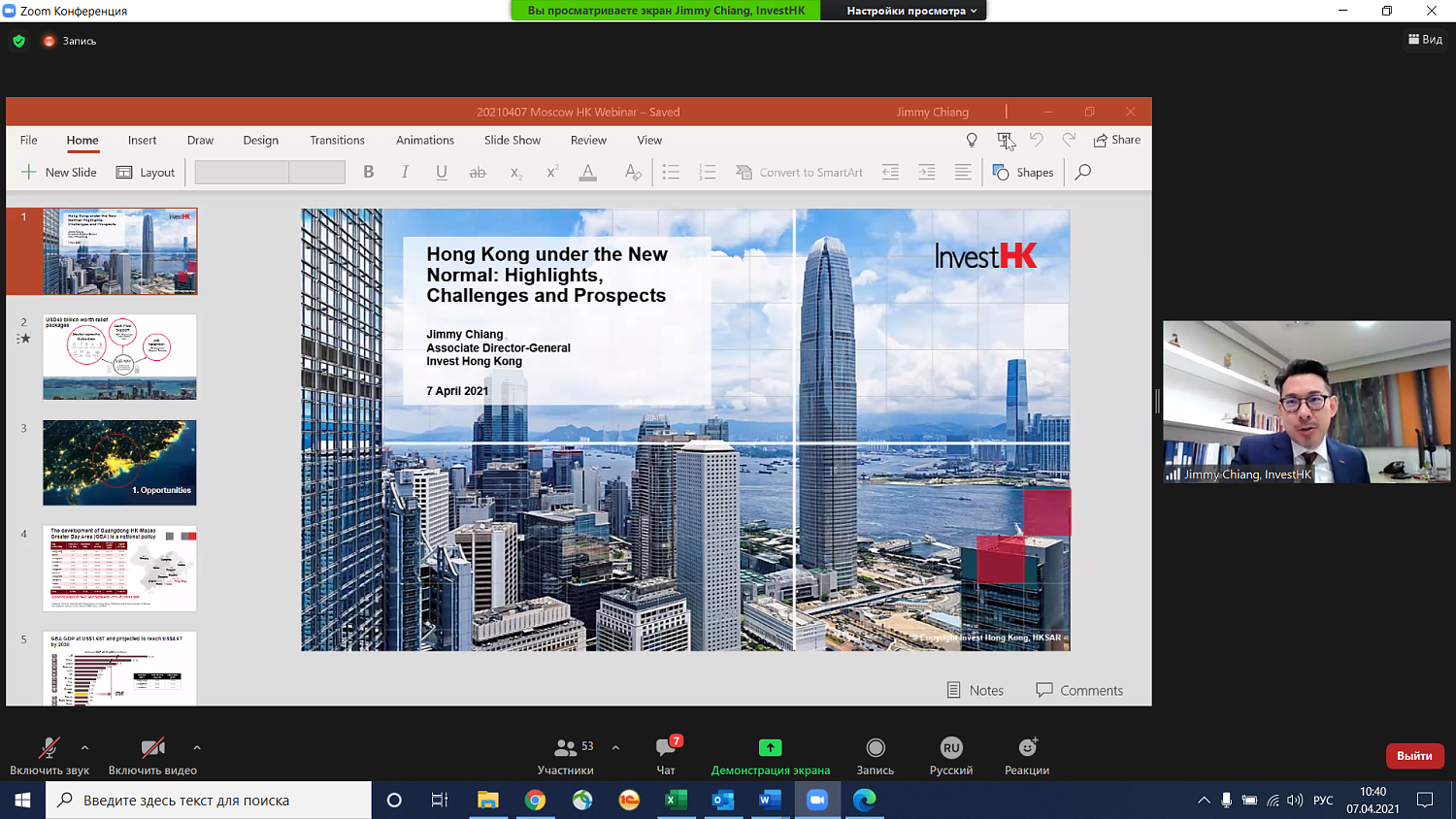Select slide 3 Opportunities thumbnail
Screen dimensions: 1456x819
pyautogui.click(x=119, y=463)
